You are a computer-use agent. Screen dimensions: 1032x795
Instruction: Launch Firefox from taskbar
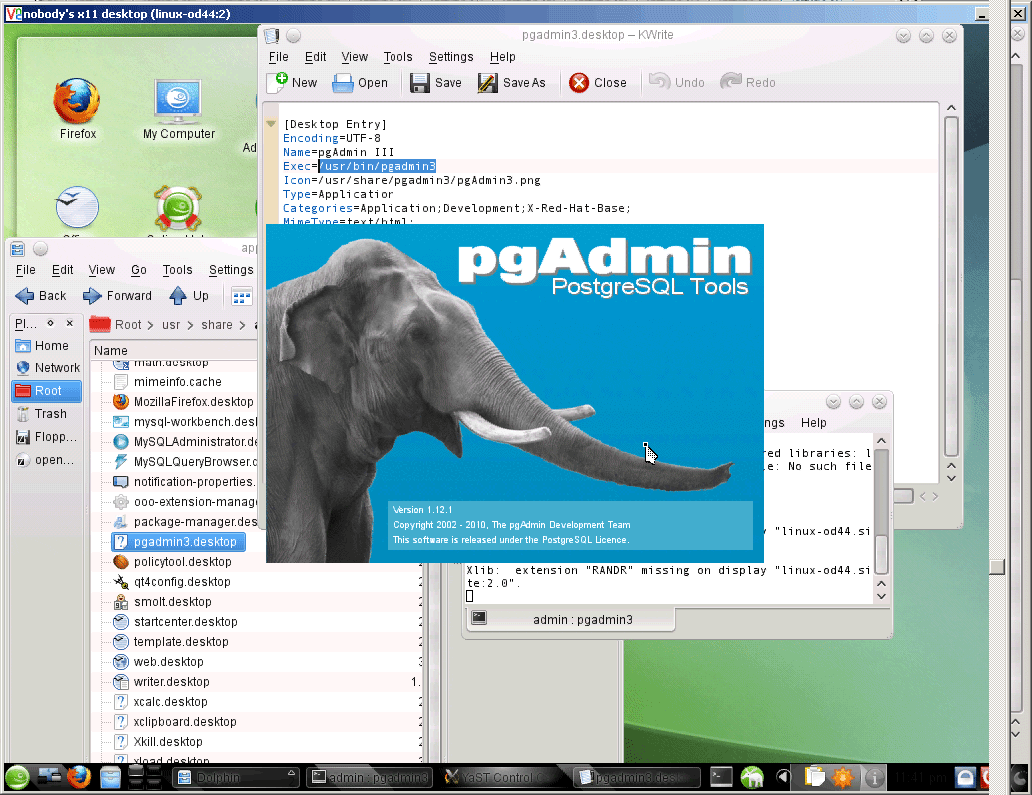[x=79, y=777]
